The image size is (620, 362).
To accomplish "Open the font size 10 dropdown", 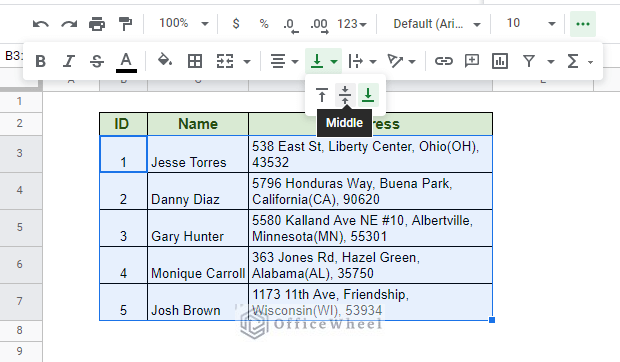I will [531, 24].
